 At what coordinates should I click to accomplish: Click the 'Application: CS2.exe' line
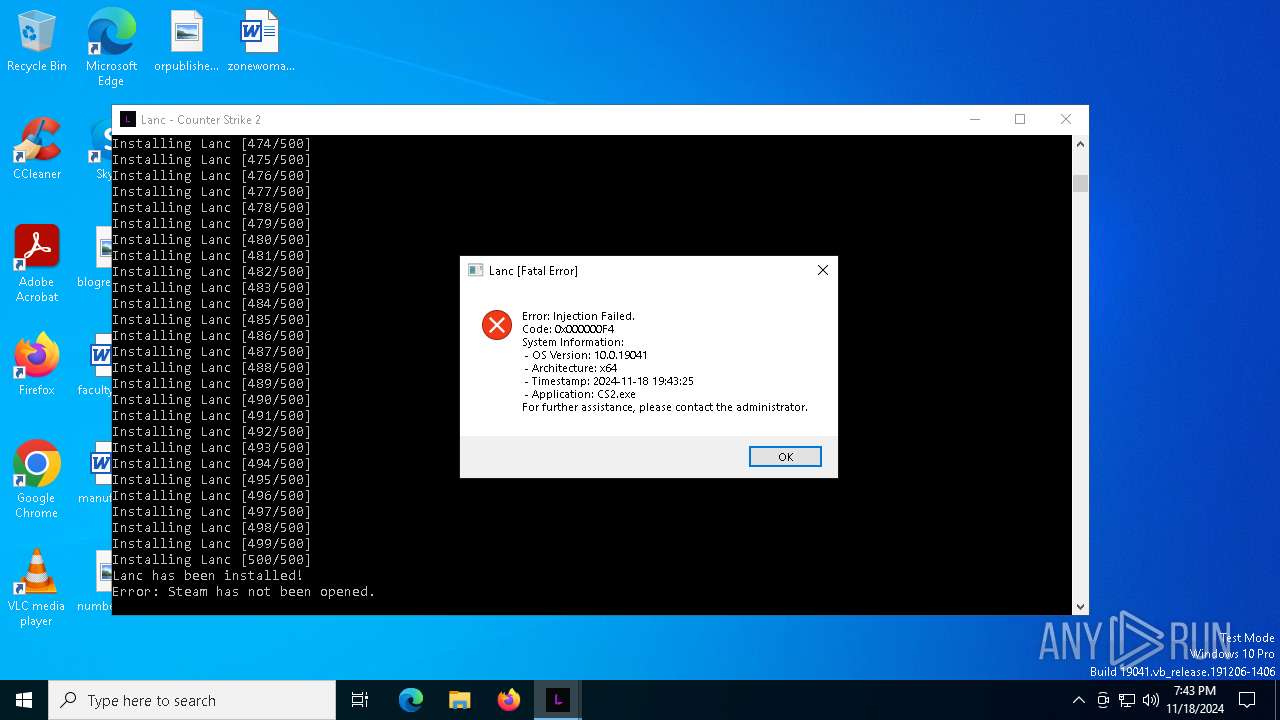tap(580, 394)
